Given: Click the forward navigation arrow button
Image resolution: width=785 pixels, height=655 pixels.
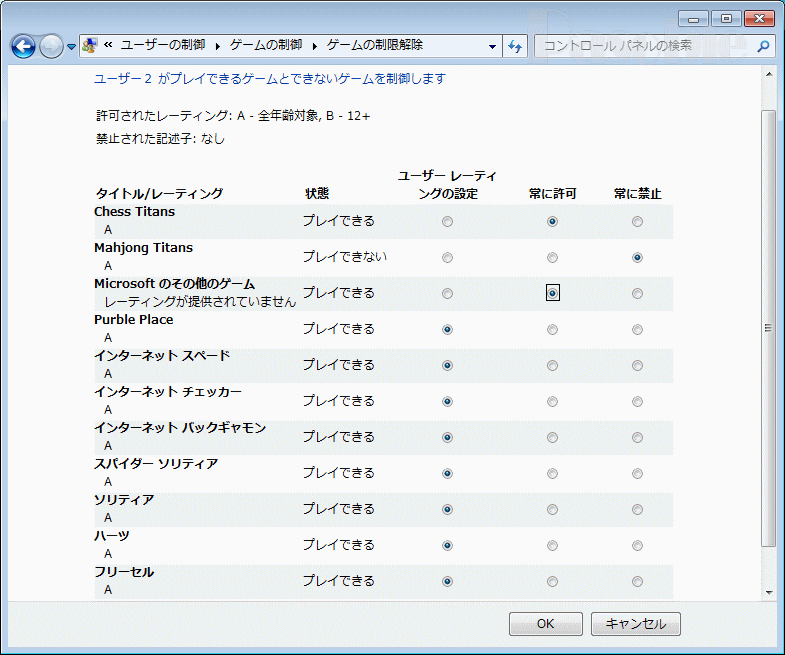Looking at the screenshot, I should 51,47.
